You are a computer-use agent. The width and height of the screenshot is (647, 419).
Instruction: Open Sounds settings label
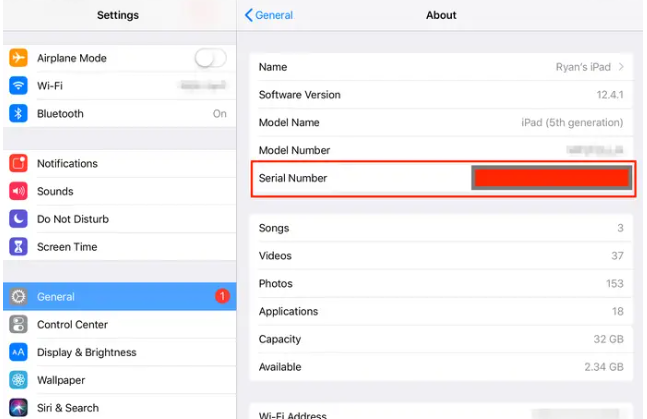click(55, 191)
